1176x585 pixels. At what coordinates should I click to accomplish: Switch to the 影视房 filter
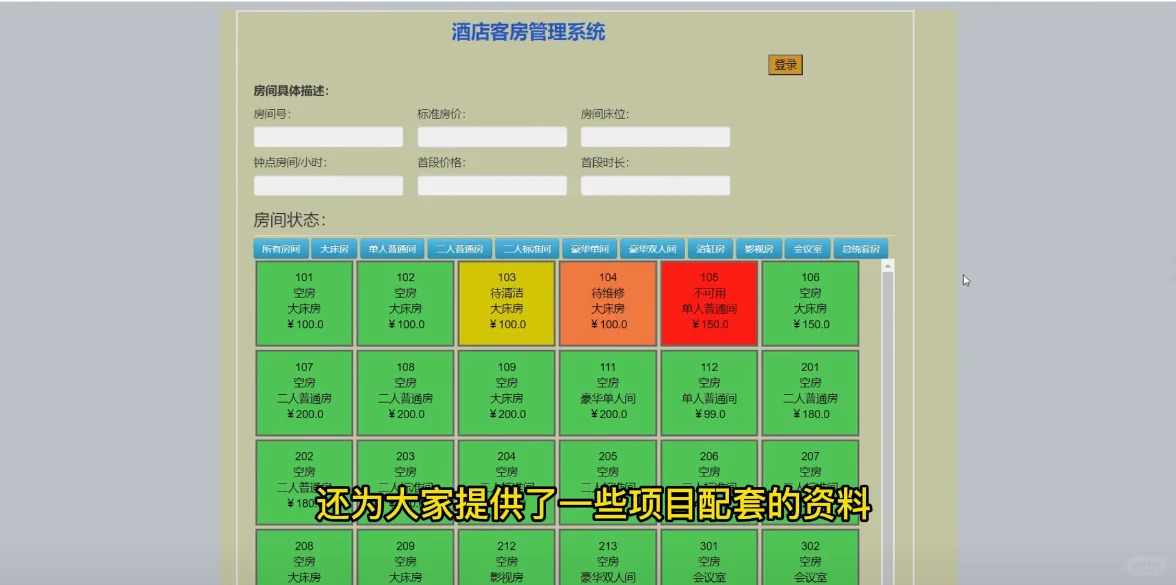[x=758, y=248]
